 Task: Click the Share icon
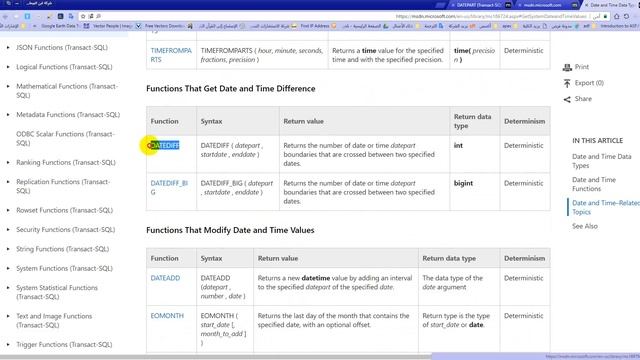567,99
